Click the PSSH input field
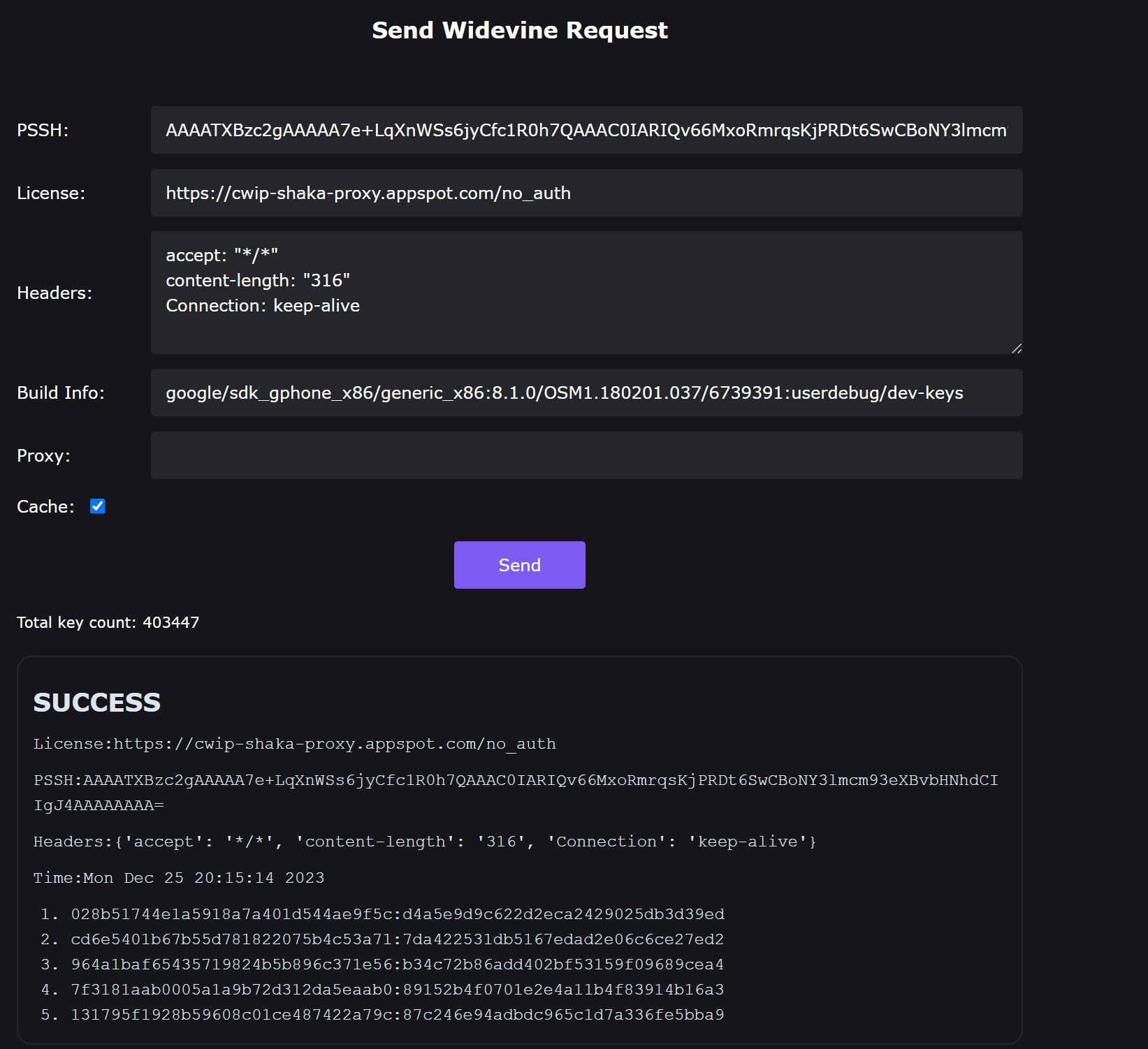 pos(586,131)
